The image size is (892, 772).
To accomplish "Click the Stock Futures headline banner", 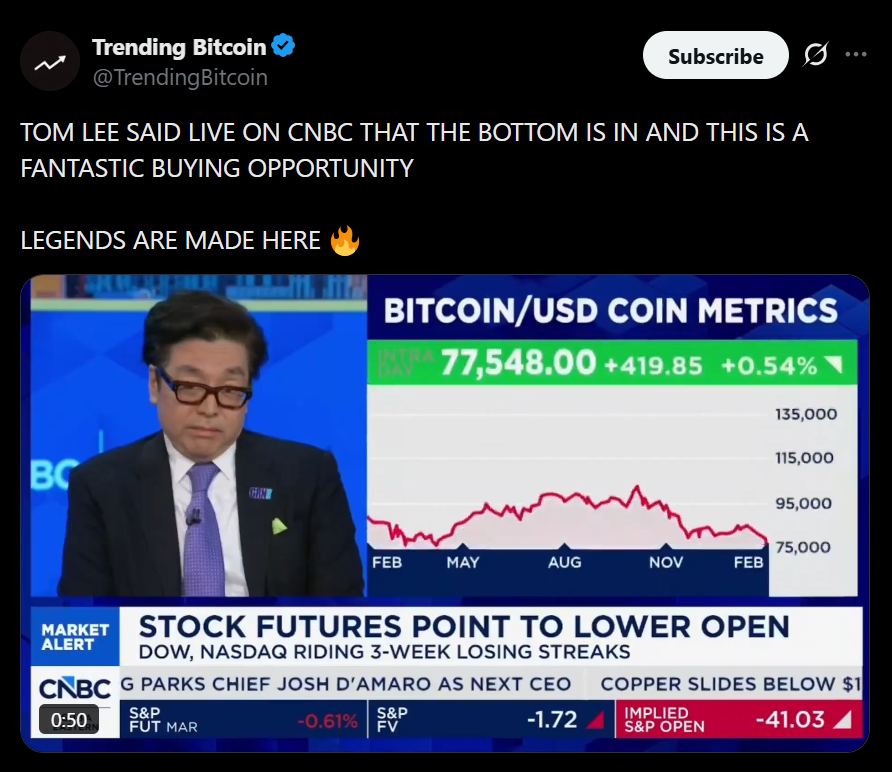I will click(x=464, y=628).
